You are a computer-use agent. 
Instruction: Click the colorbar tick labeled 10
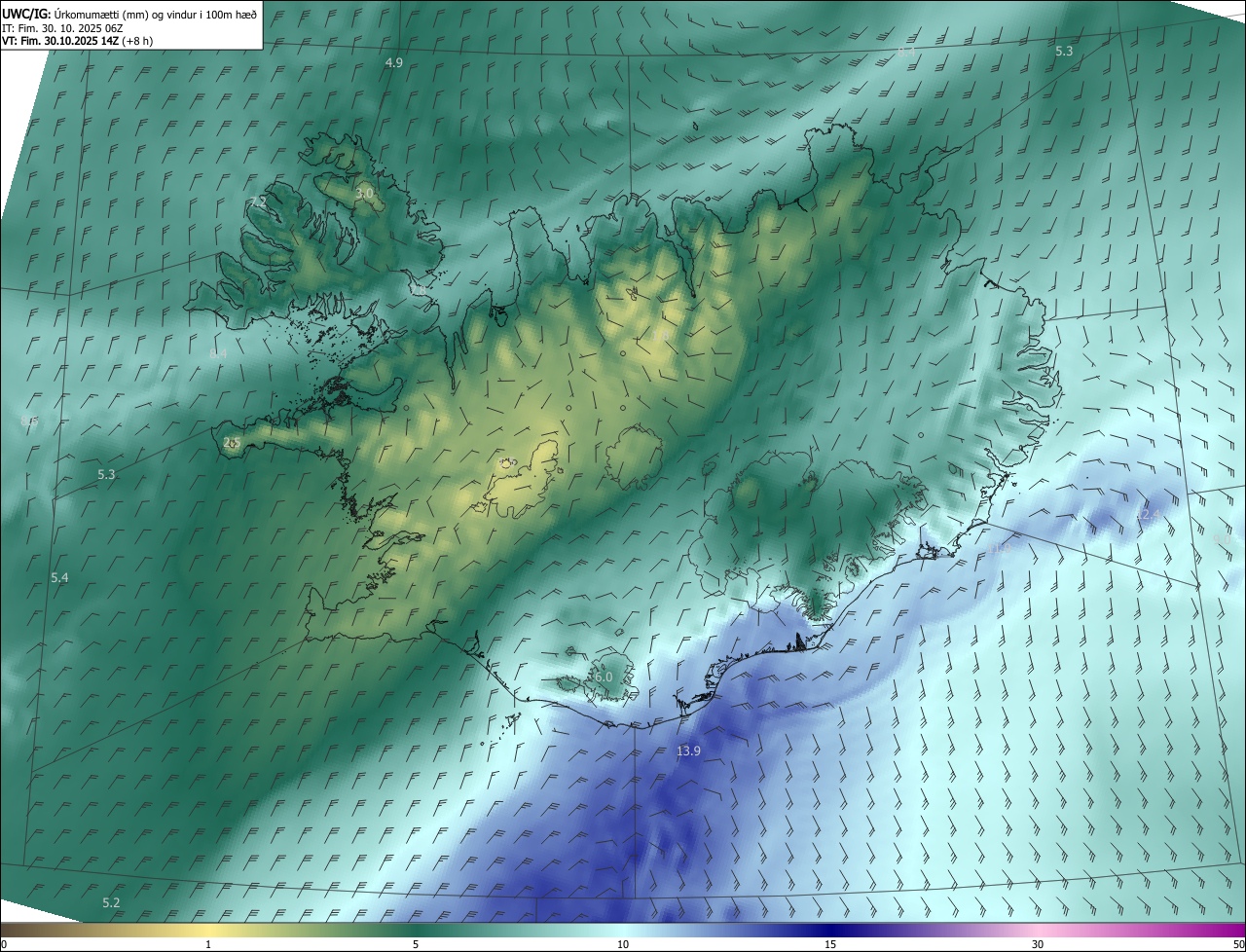click(623, 944)
